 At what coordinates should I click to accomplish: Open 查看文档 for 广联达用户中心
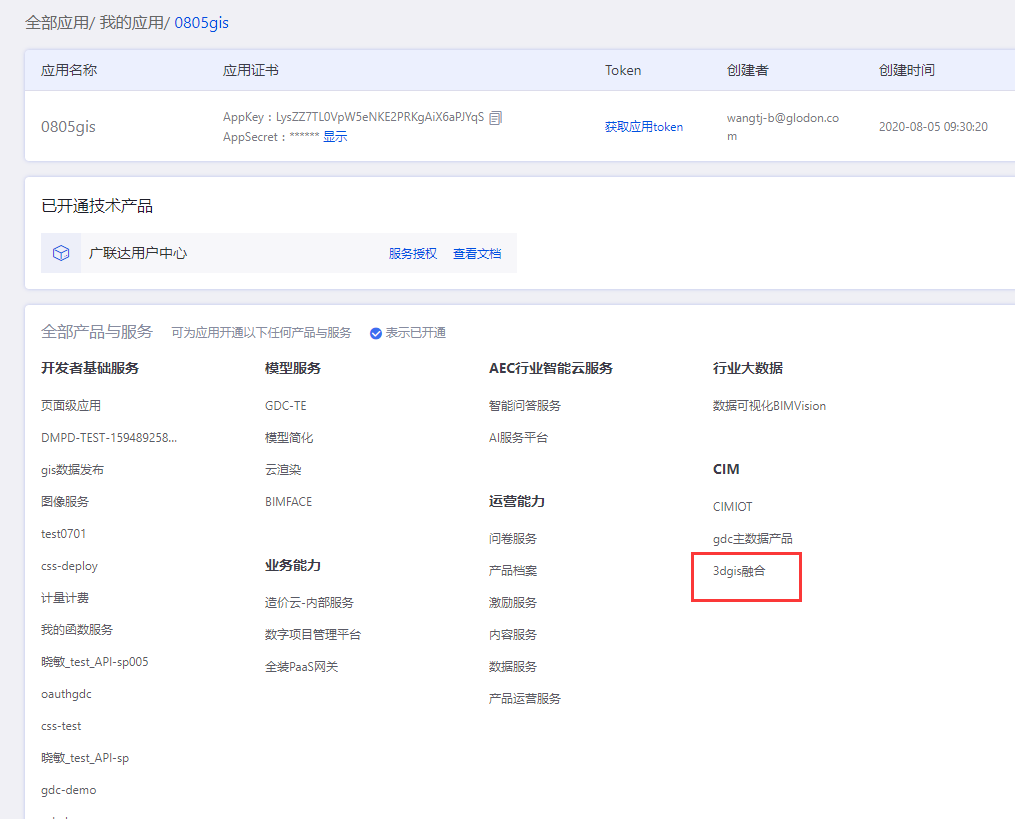(x=477, y=254)
